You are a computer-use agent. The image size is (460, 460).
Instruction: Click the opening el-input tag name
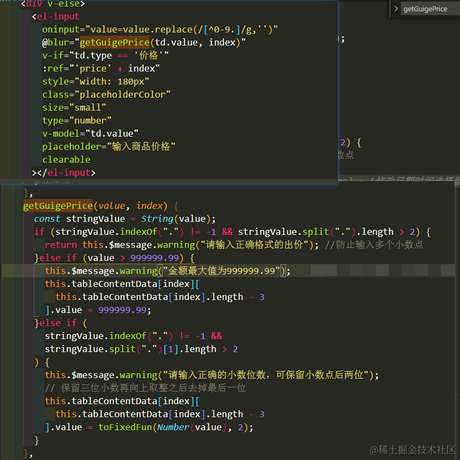click(58, 16)
